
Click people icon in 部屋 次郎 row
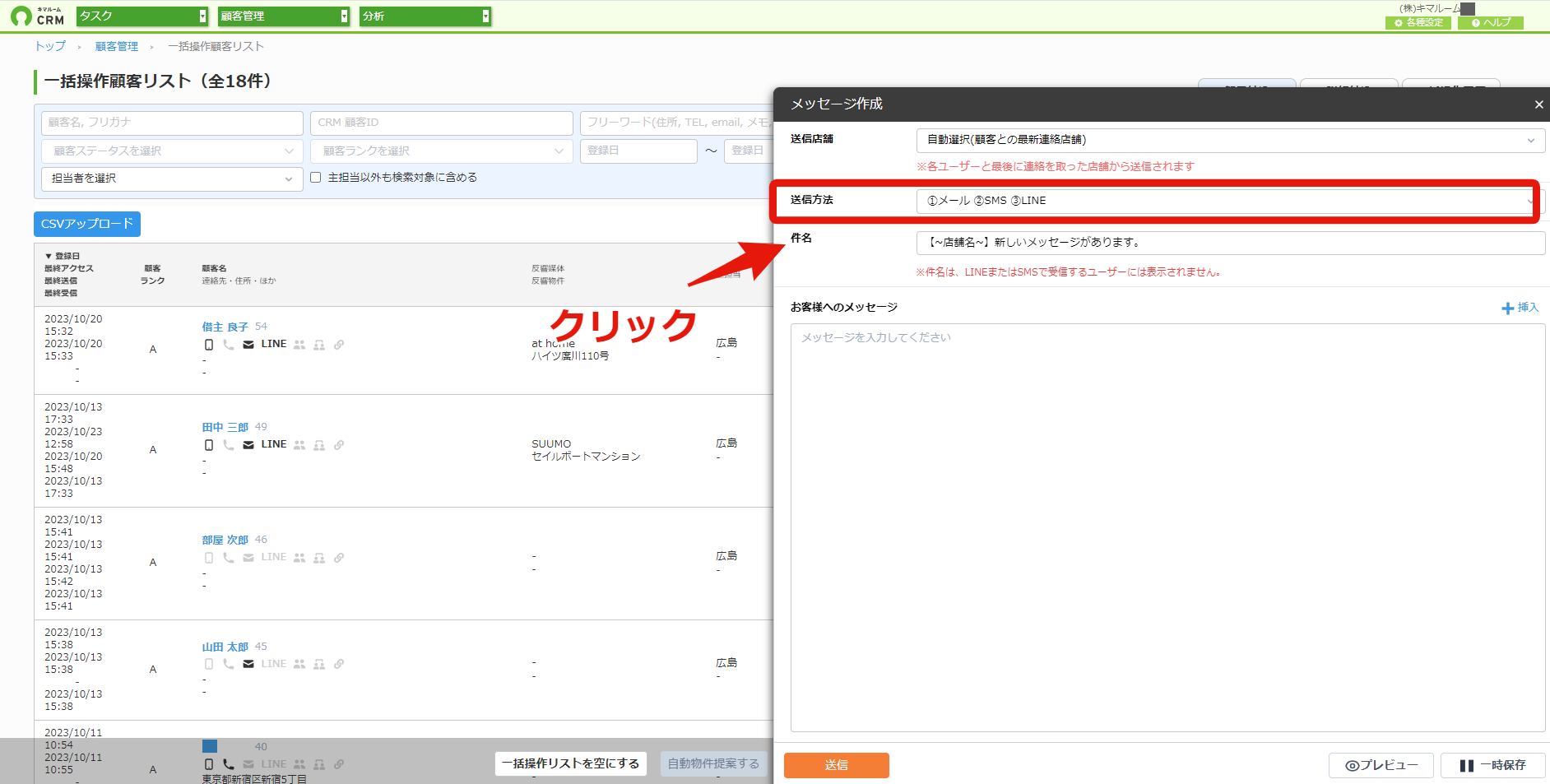click(299, 558)
